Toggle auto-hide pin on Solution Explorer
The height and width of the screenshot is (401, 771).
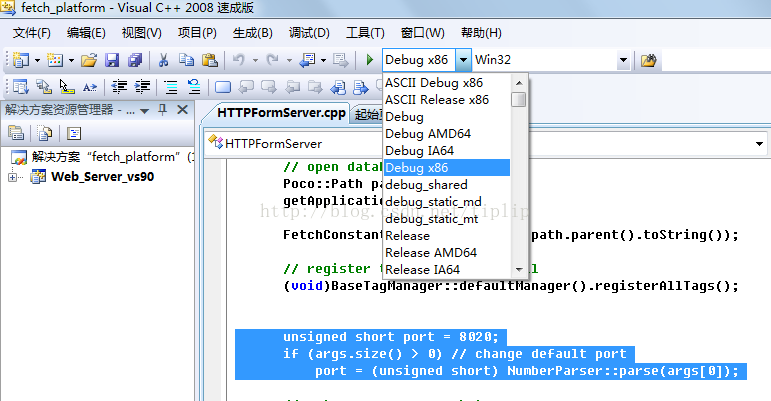pyautogui.click(x=163, y=110)
